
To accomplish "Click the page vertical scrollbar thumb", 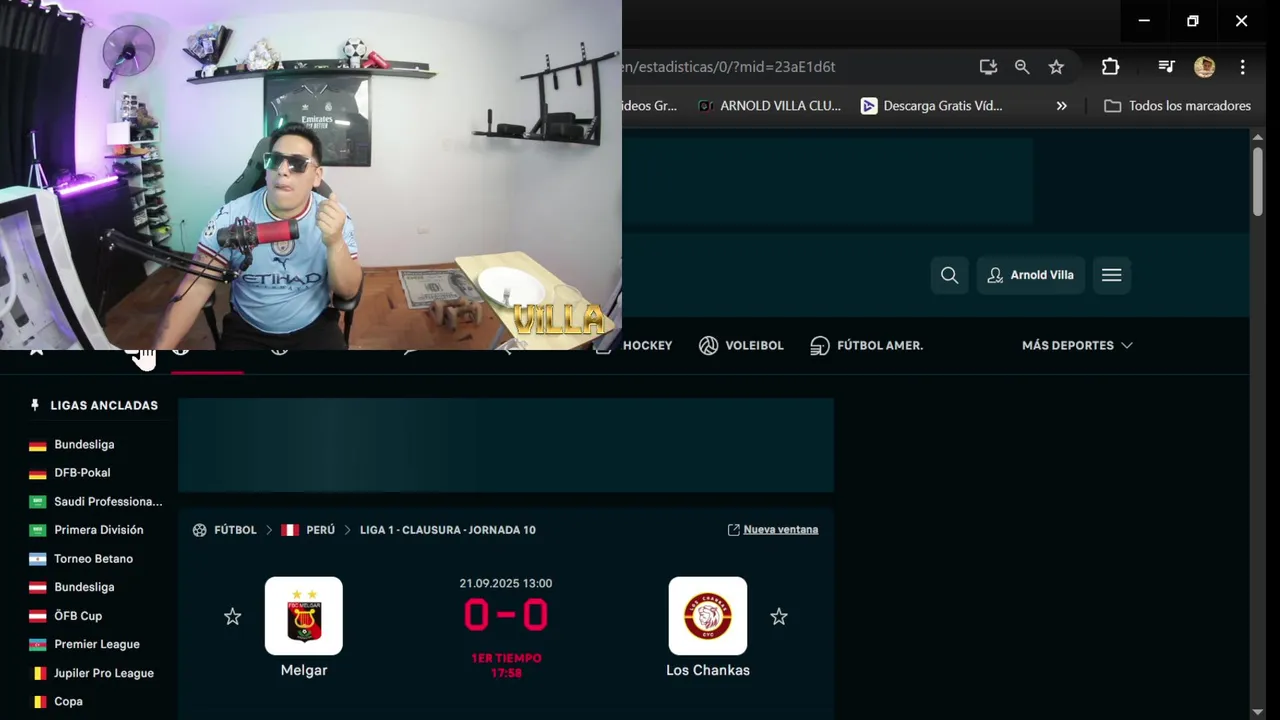I will pyautogui.click(x=1258, y=181).
